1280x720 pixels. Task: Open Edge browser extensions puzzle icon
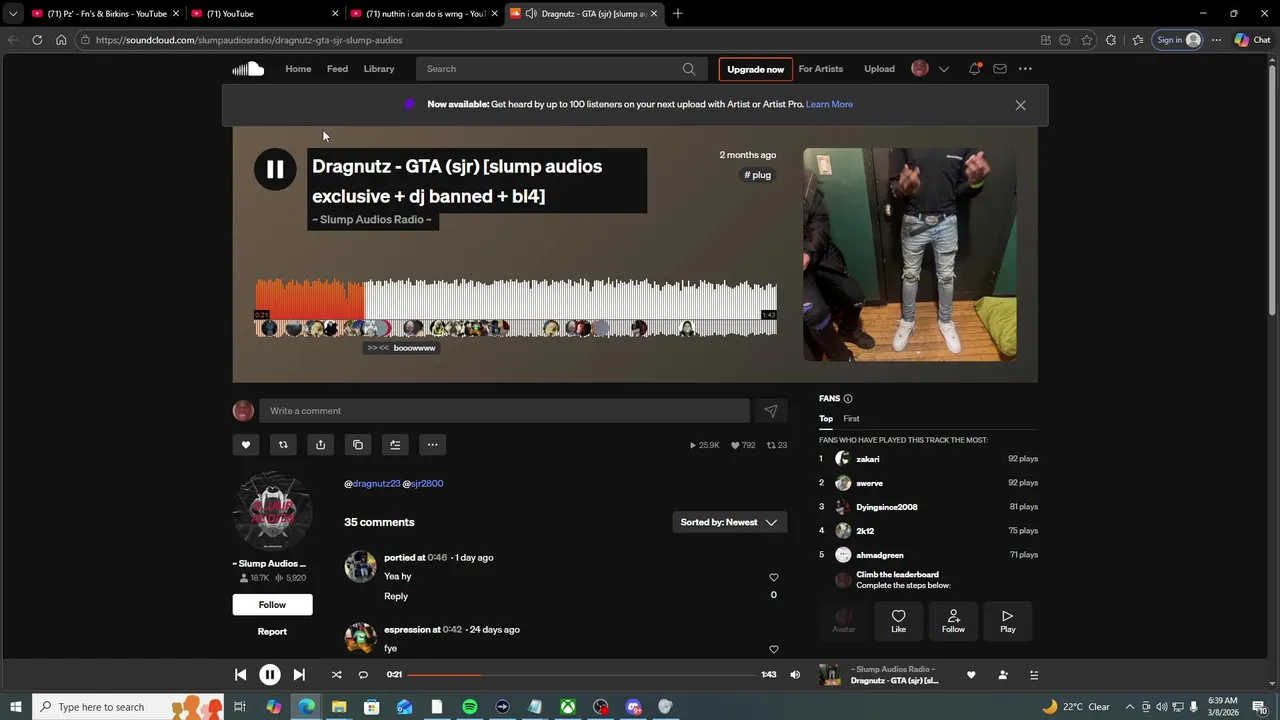[x=1111, y=40]
